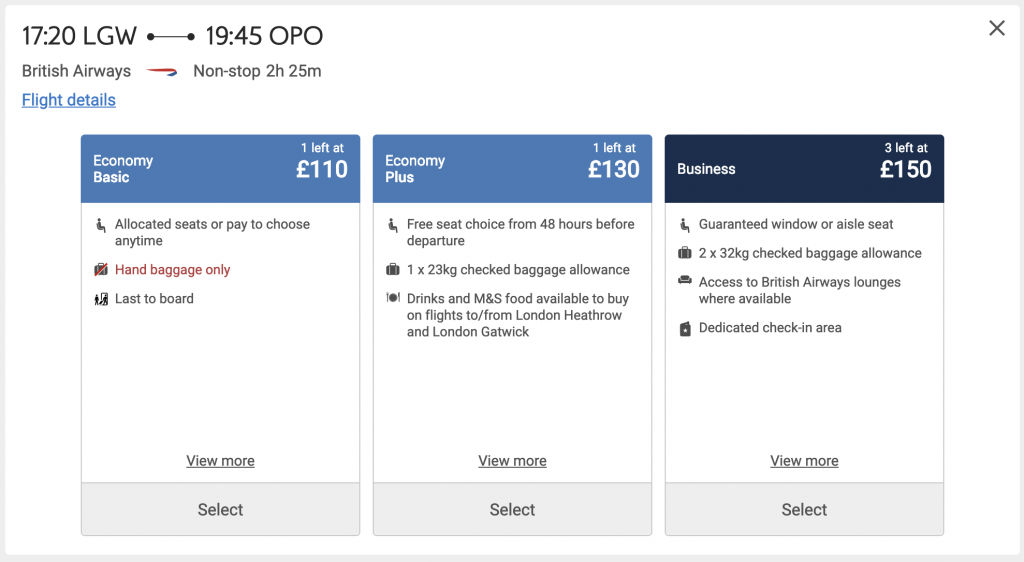Click the British Airways ribbon logo
Screen dimensions: 1024x562
[161, 71]
